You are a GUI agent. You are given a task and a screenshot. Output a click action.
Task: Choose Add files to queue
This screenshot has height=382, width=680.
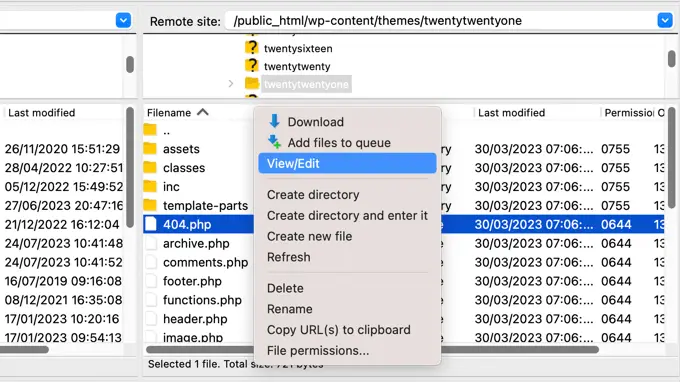pyautogui.click(x=347, y=143)
